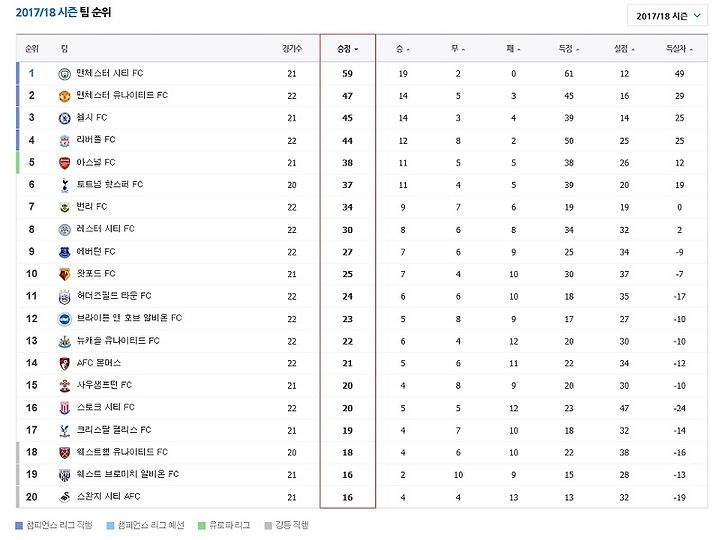Viewport: 720px width, 540px height.
Task: Open the 2017/18 시즌 season dropdown
Action: [x=667, y=16]
